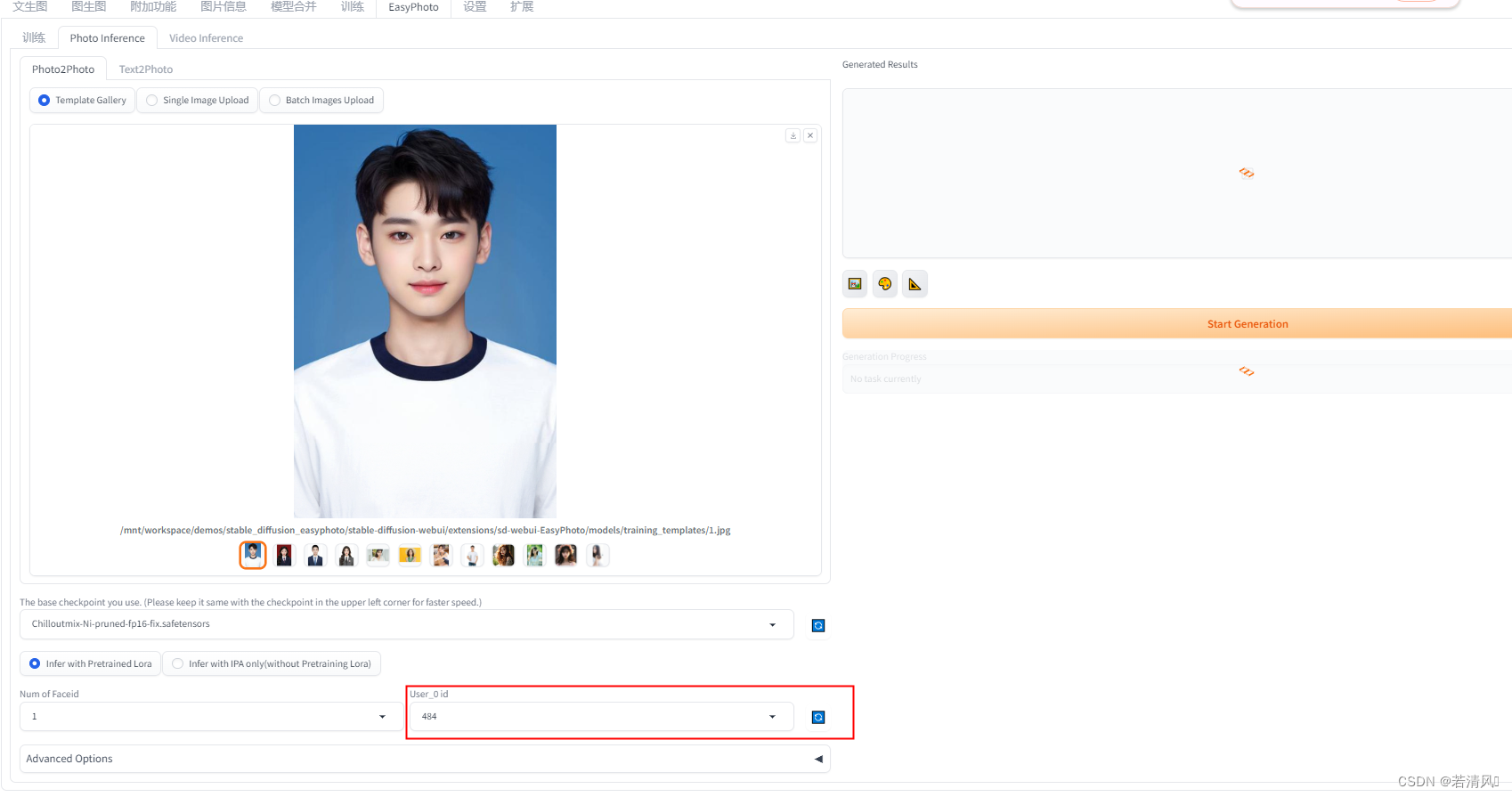This screenshot has width=1512, height=797.
Task: Select the last side-profile woman template thumbnail
Action: point(597,556)
